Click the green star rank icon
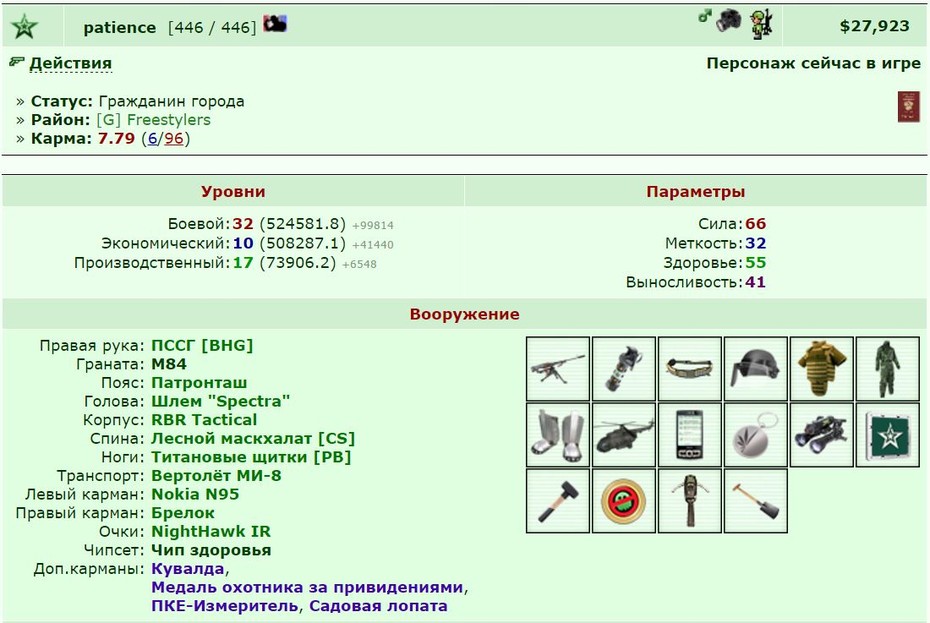Screen dimensions: 930x623 [x=24, y=27]
